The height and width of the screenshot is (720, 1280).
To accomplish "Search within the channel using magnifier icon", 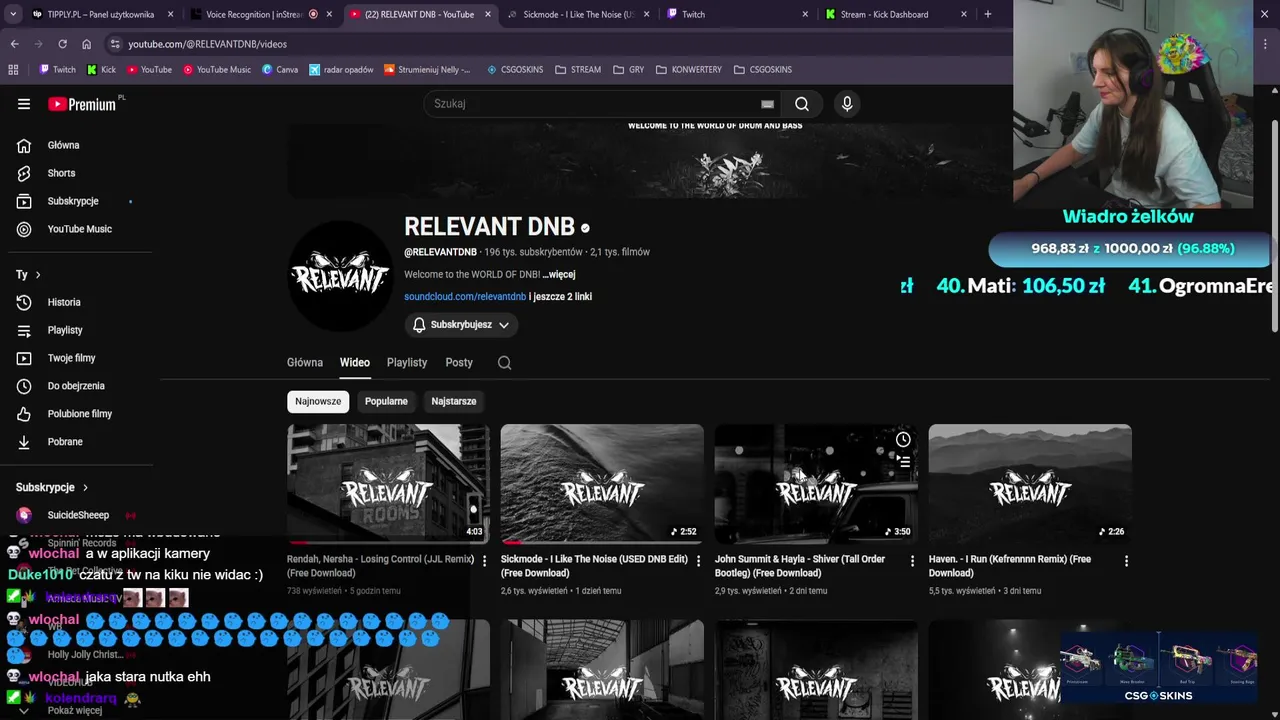I will pyautogui.click(x=505, y=363).
